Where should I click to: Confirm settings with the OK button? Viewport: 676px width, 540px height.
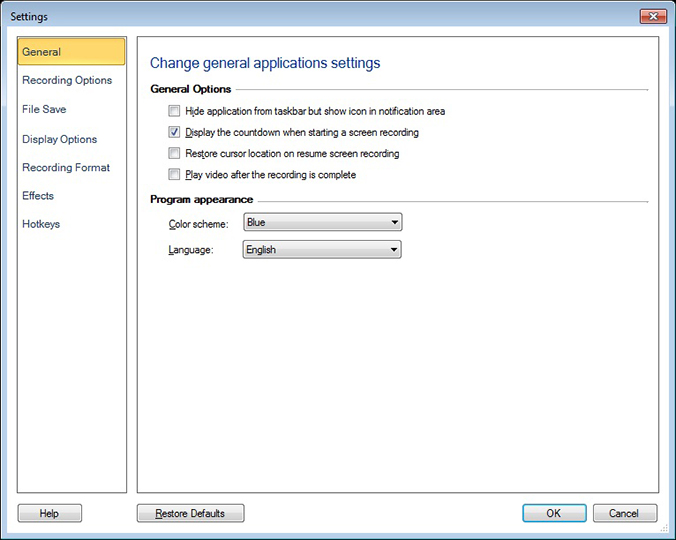(x=553, y=513)
